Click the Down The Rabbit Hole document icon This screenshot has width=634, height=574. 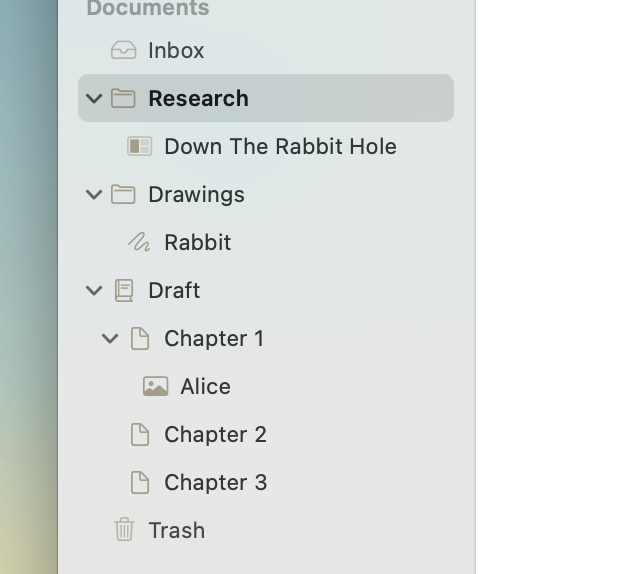[139, 146]
